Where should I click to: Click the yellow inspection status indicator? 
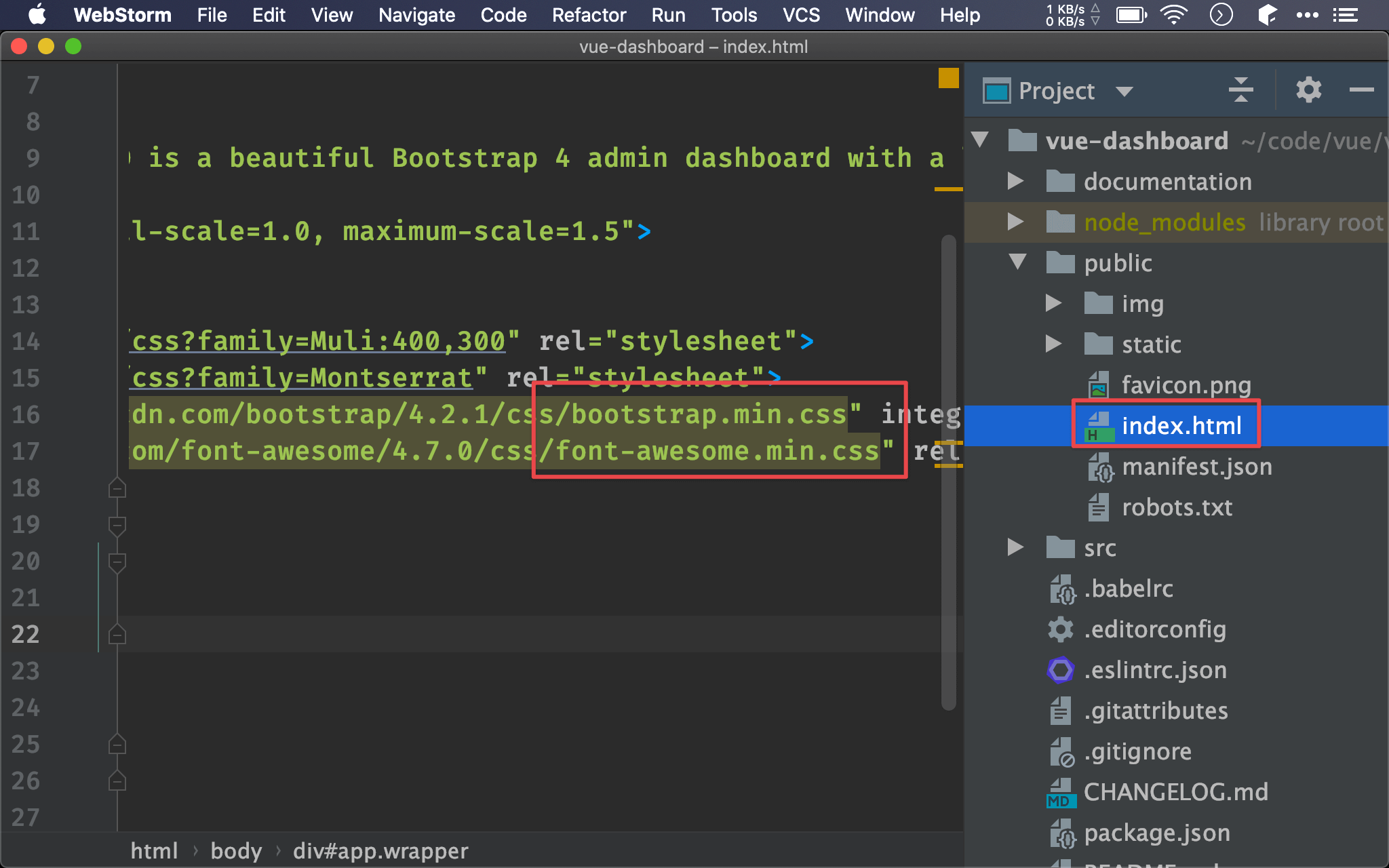coord(948,78)
